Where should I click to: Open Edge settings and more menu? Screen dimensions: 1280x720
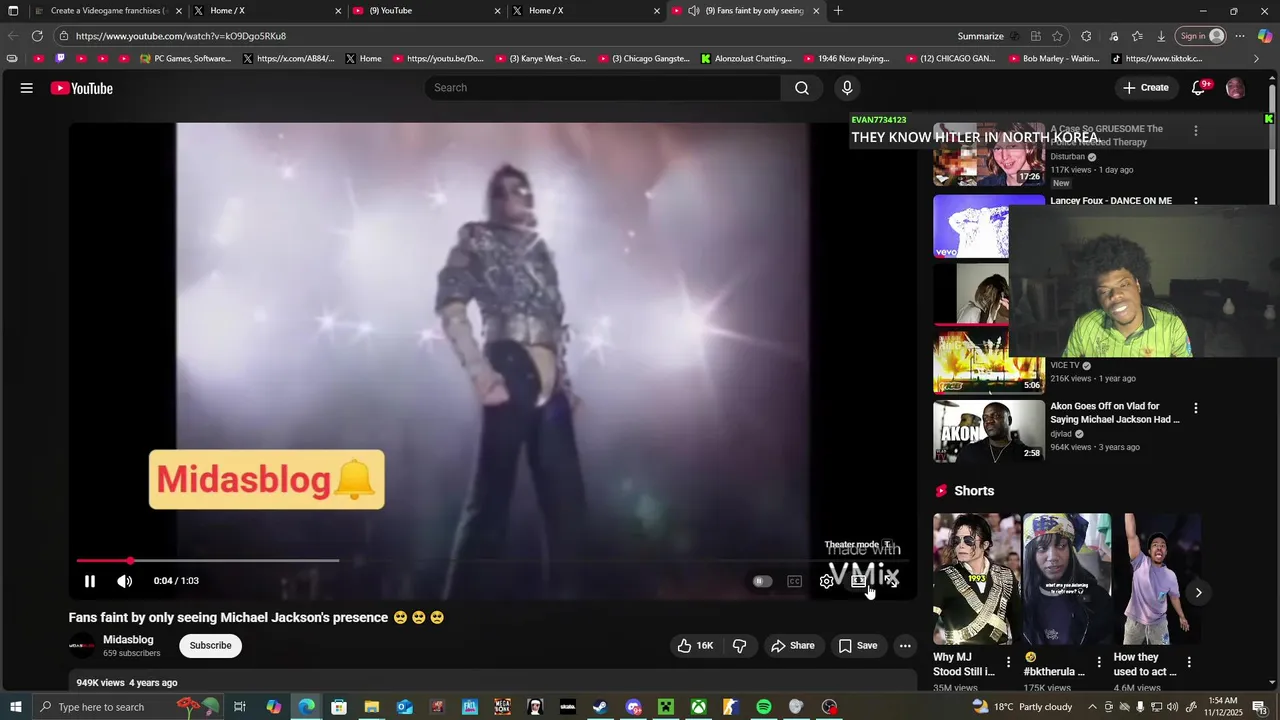pos(1240,36)
